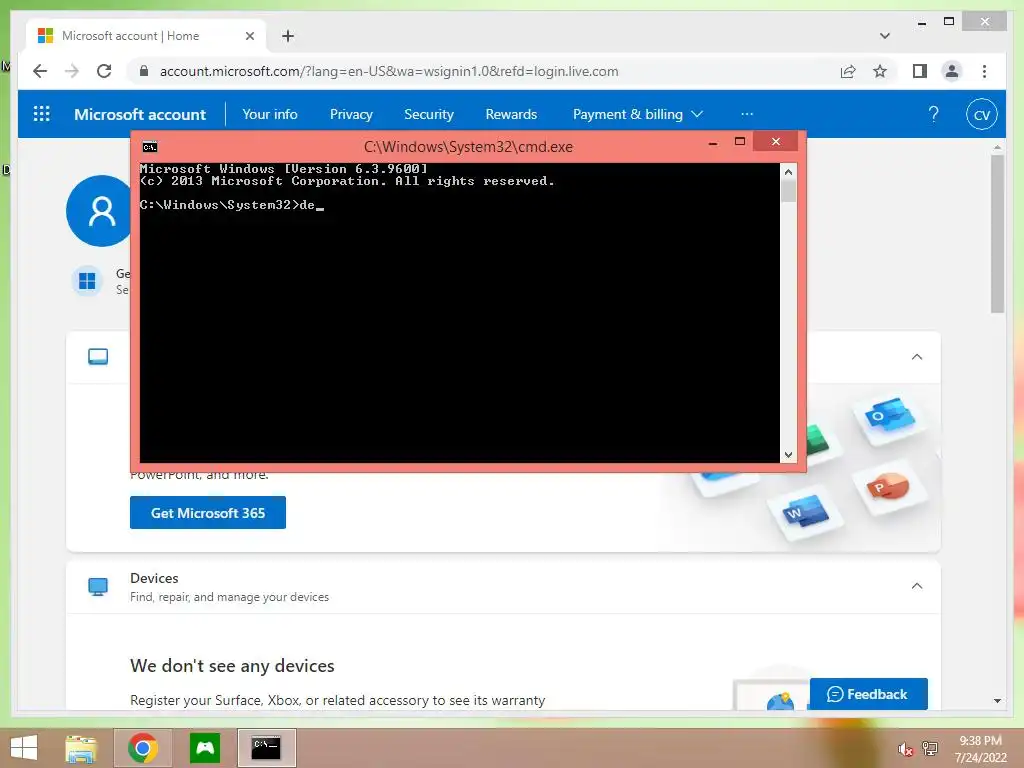Open Windows Start button

pos(24,748)
